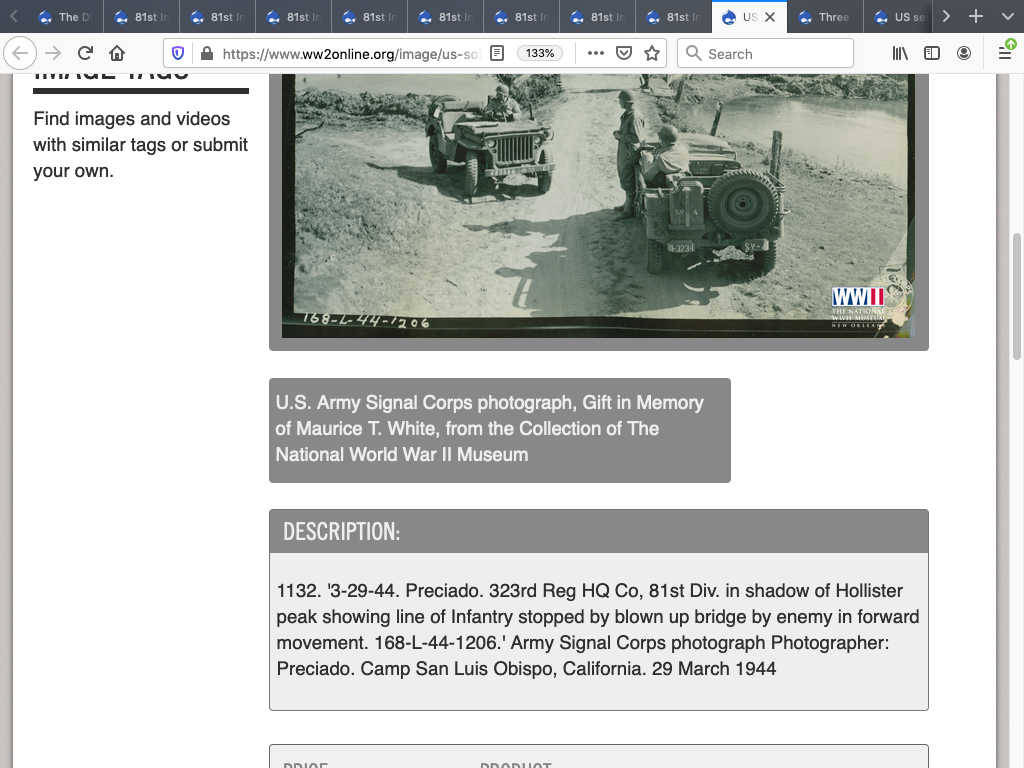1024x768 pixels.
Task: Click the browser Back arrow button
Action: click(21, 53)
